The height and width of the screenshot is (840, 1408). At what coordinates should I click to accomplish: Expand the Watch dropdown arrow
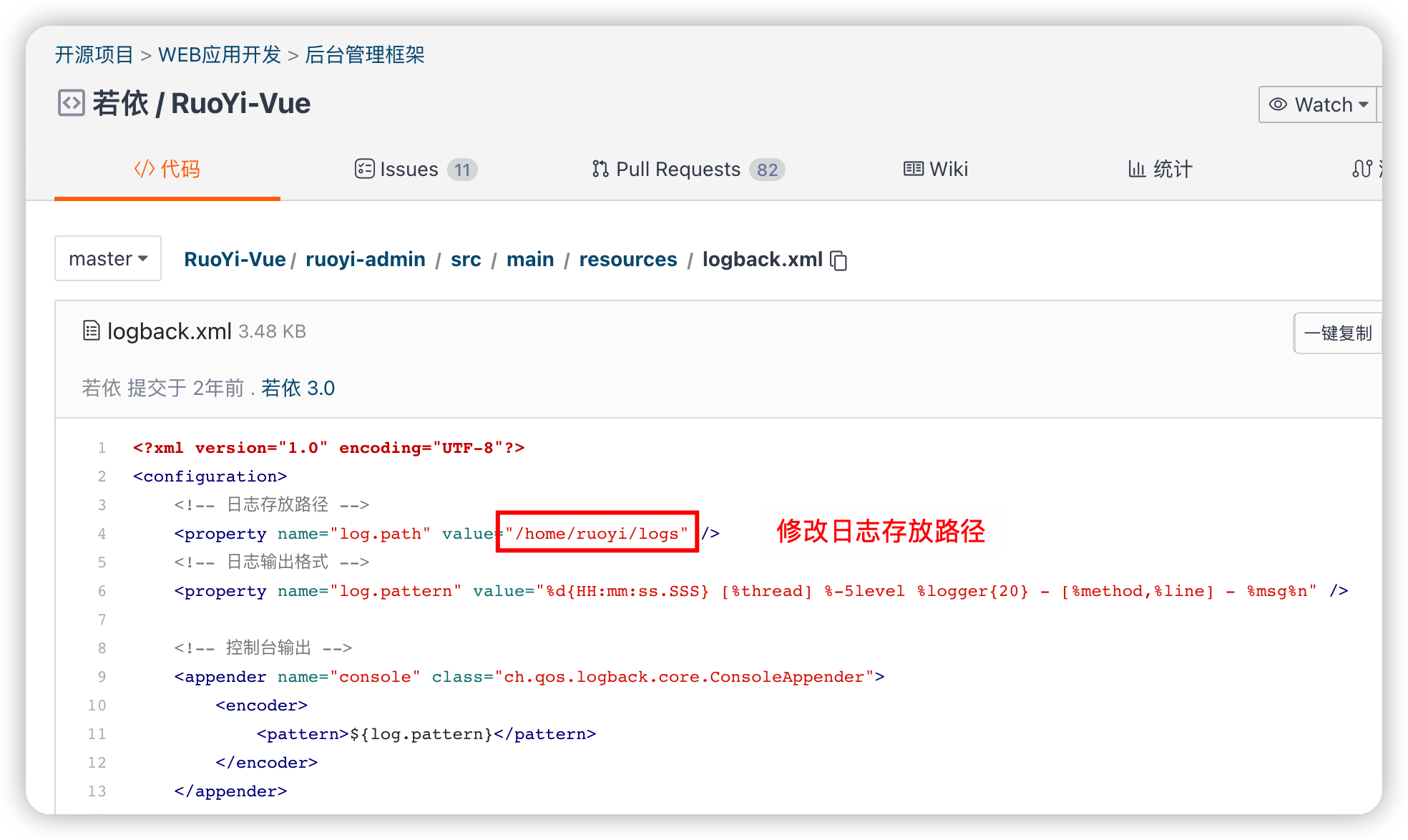click(1364, 104)
